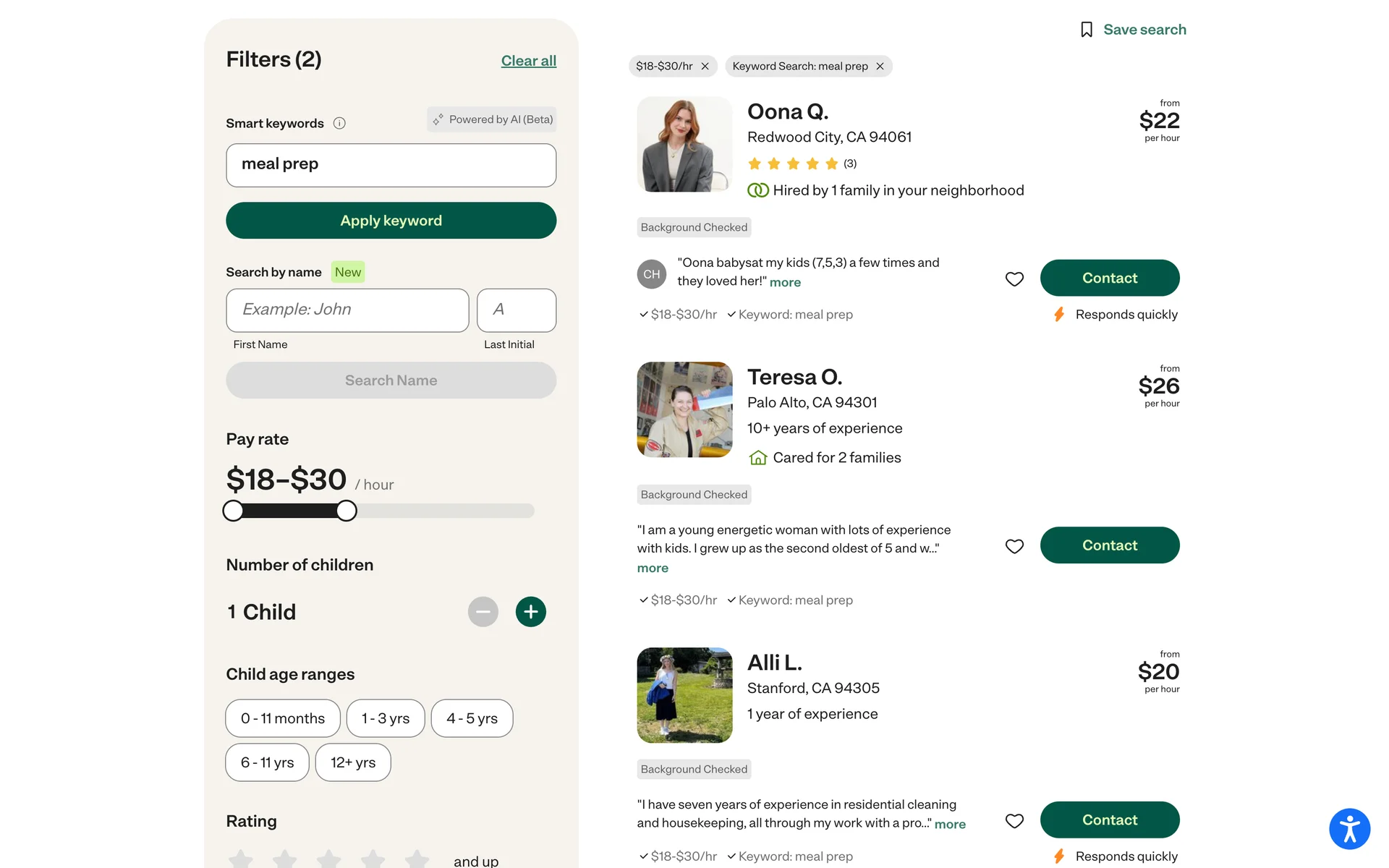
Task: Expand Alli L.'s description with more
Action: (x=950, y=825)
